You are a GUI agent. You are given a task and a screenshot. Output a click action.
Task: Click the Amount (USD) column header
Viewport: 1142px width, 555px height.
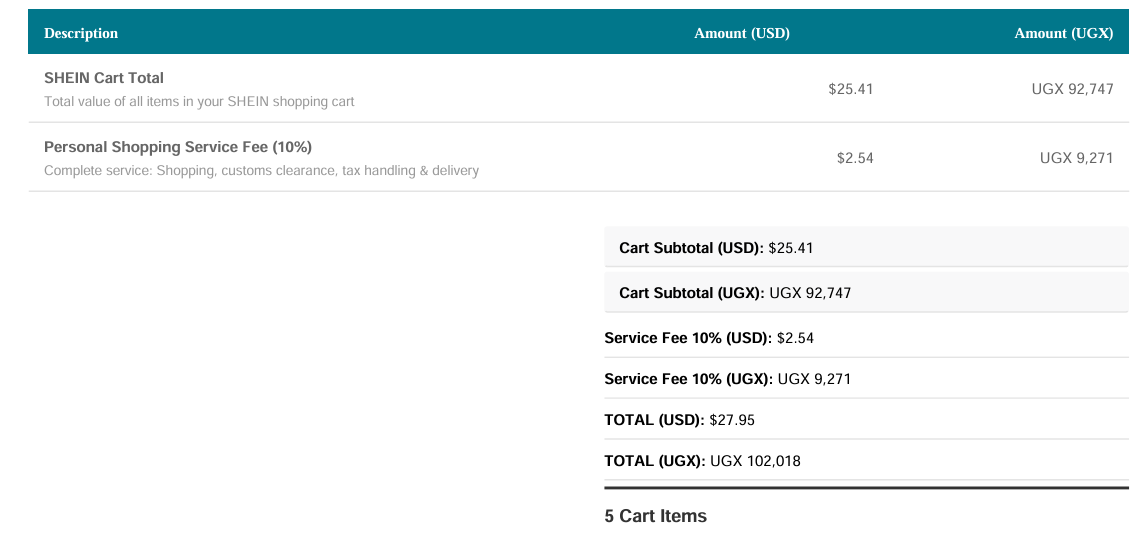741,33
